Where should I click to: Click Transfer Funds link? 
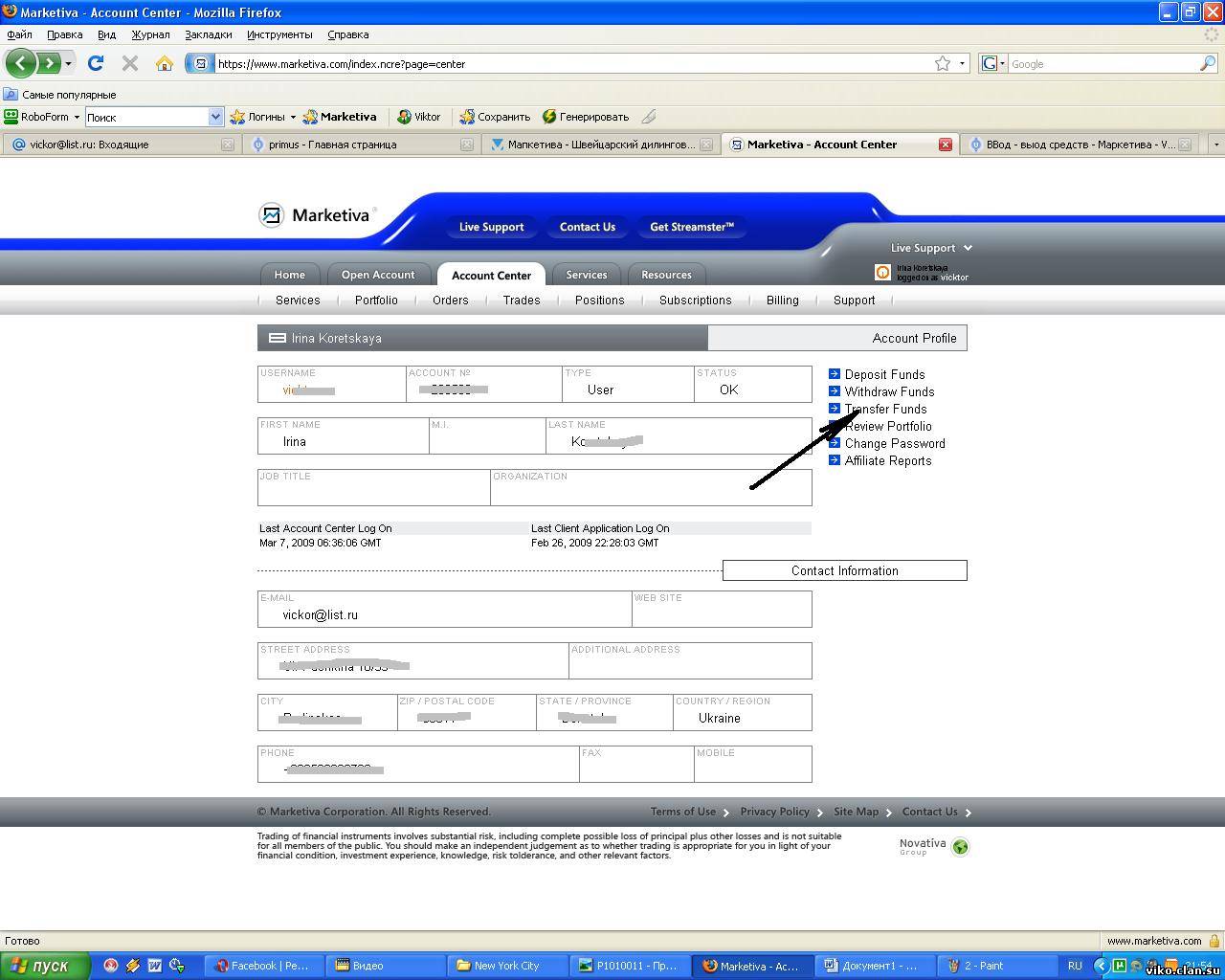(x=885, y=409)
